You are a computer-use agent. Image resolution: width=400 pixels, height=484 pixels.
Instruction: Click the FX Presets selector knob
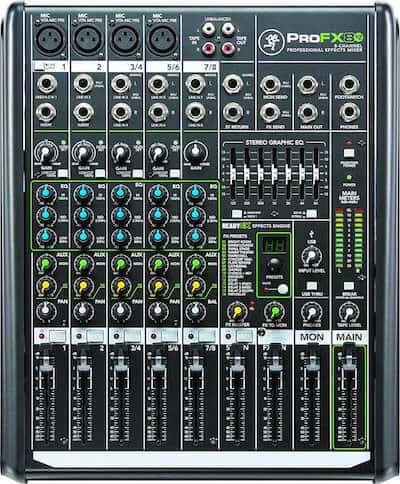275,265
